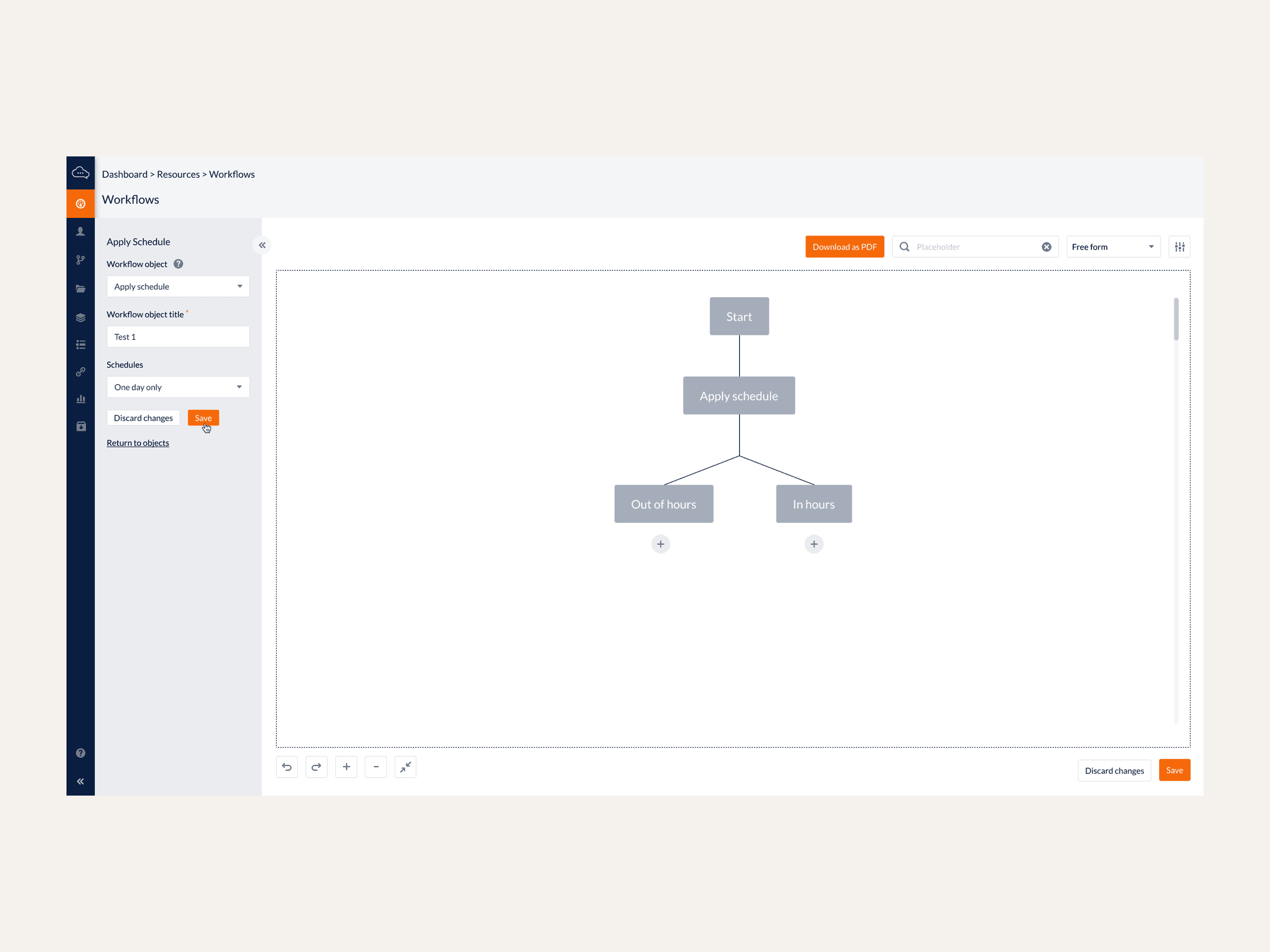
Task: Open the Schedules dropdown showing One day only
Action: click(178, 387)
